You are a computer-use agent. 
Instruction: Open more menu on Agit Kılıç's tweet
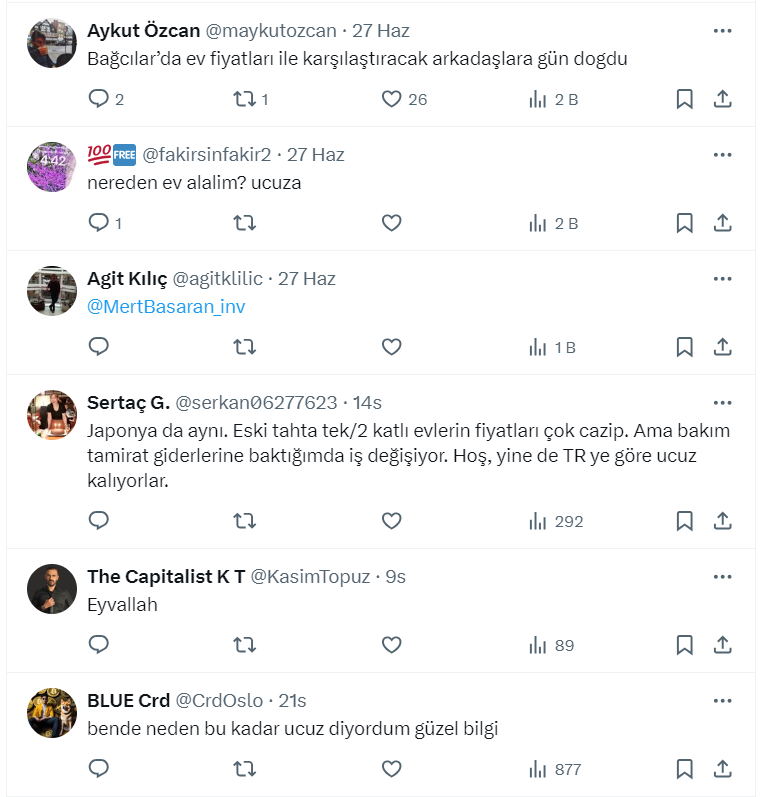pos(722,278)
